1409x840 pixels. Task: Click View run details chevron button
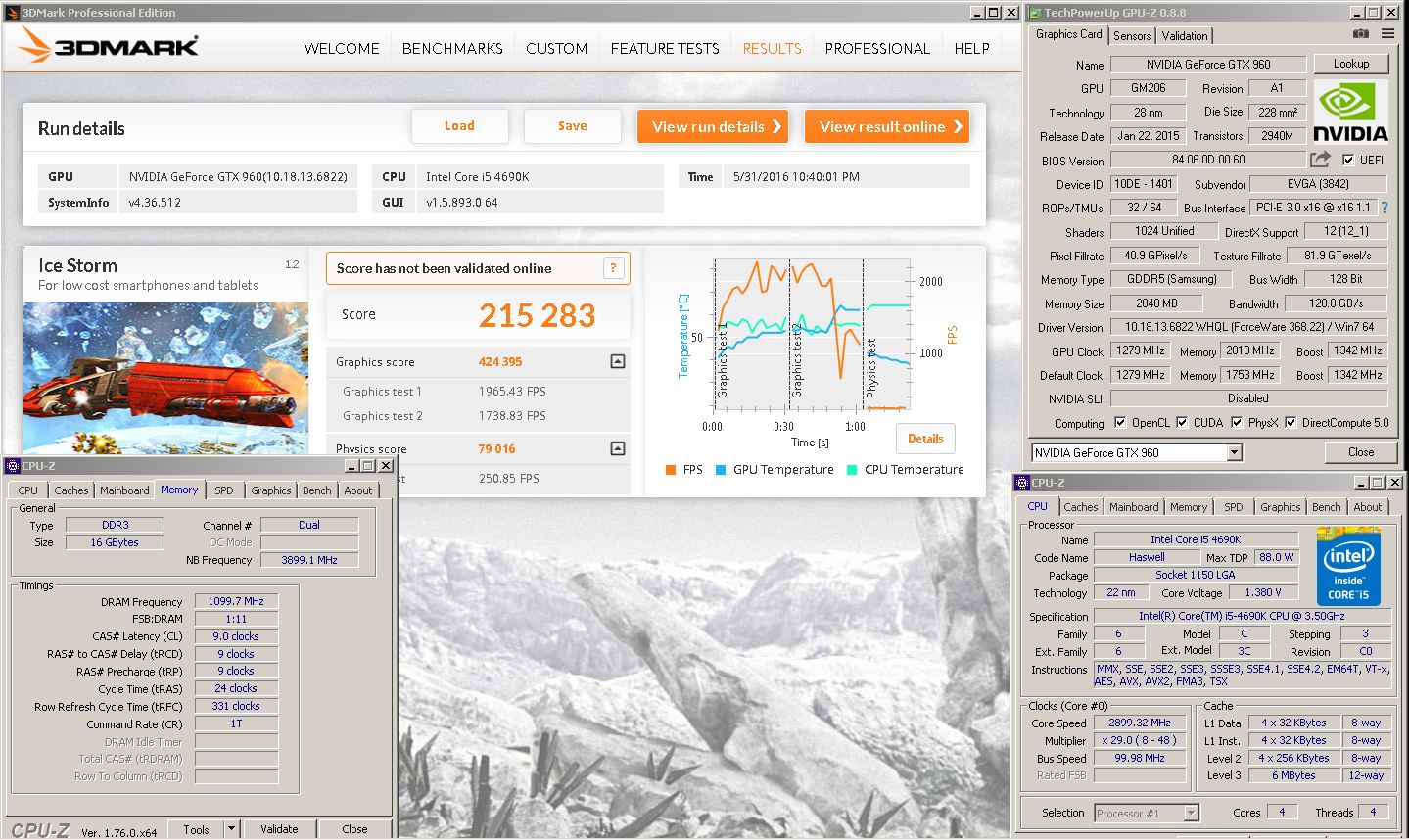click(713, 126)
